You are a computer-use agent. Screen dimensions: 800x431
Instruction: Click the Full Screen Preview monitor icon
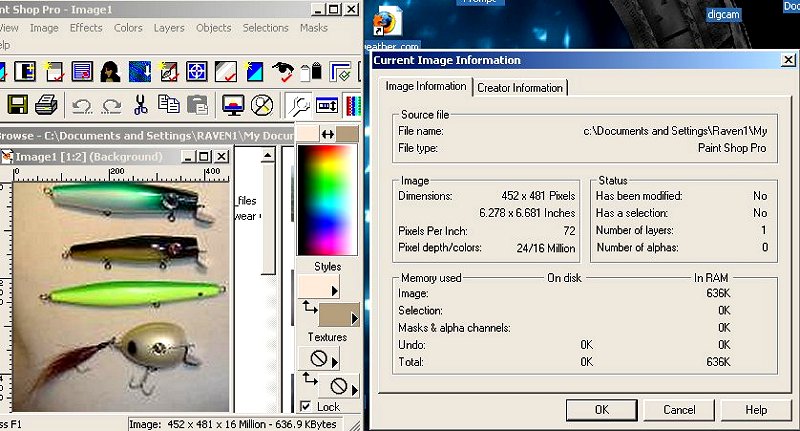pyautogui.click(x=233, y=105)
